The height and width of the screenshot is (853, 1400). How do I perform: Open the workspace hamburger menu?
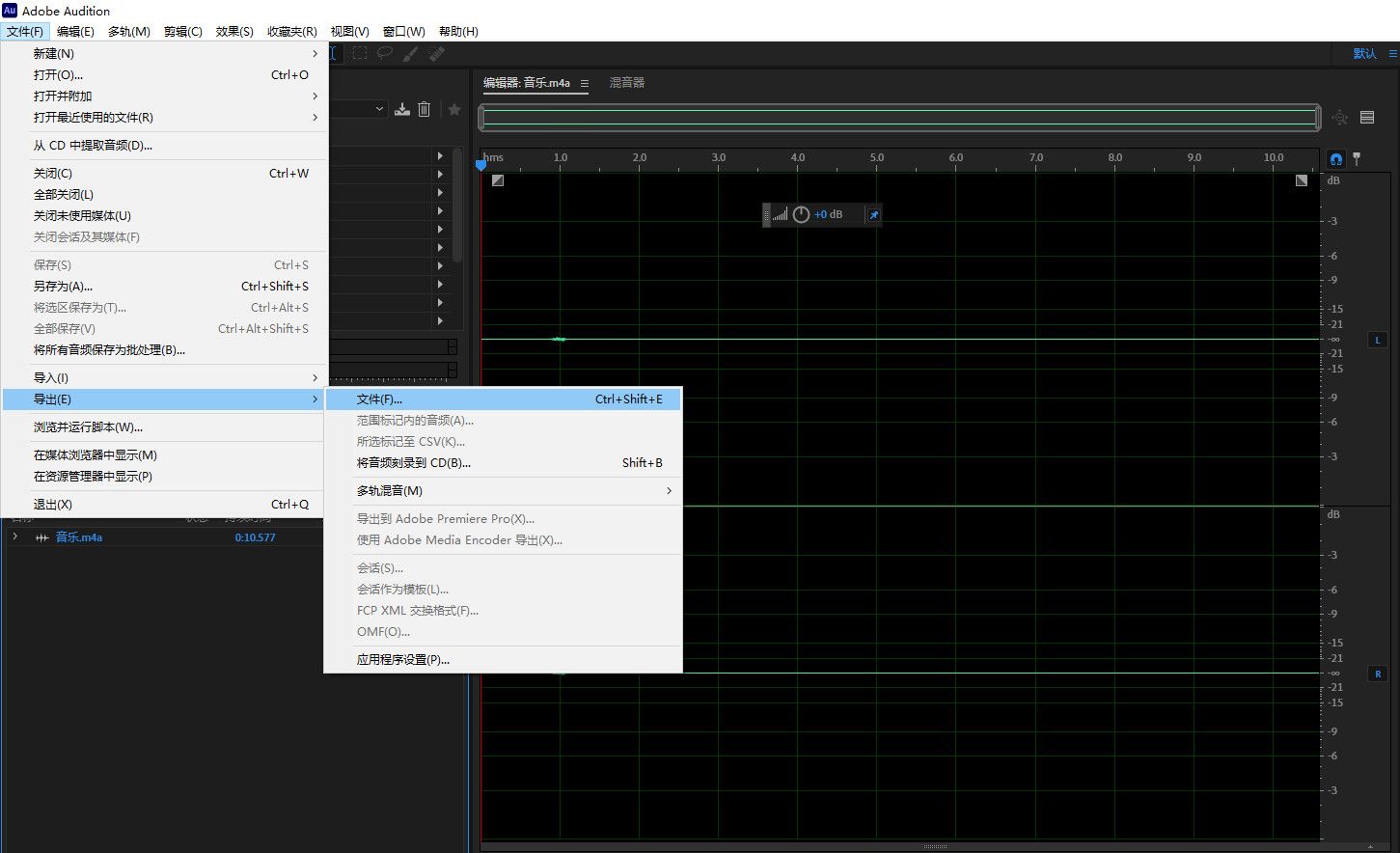pos(1393,53)
